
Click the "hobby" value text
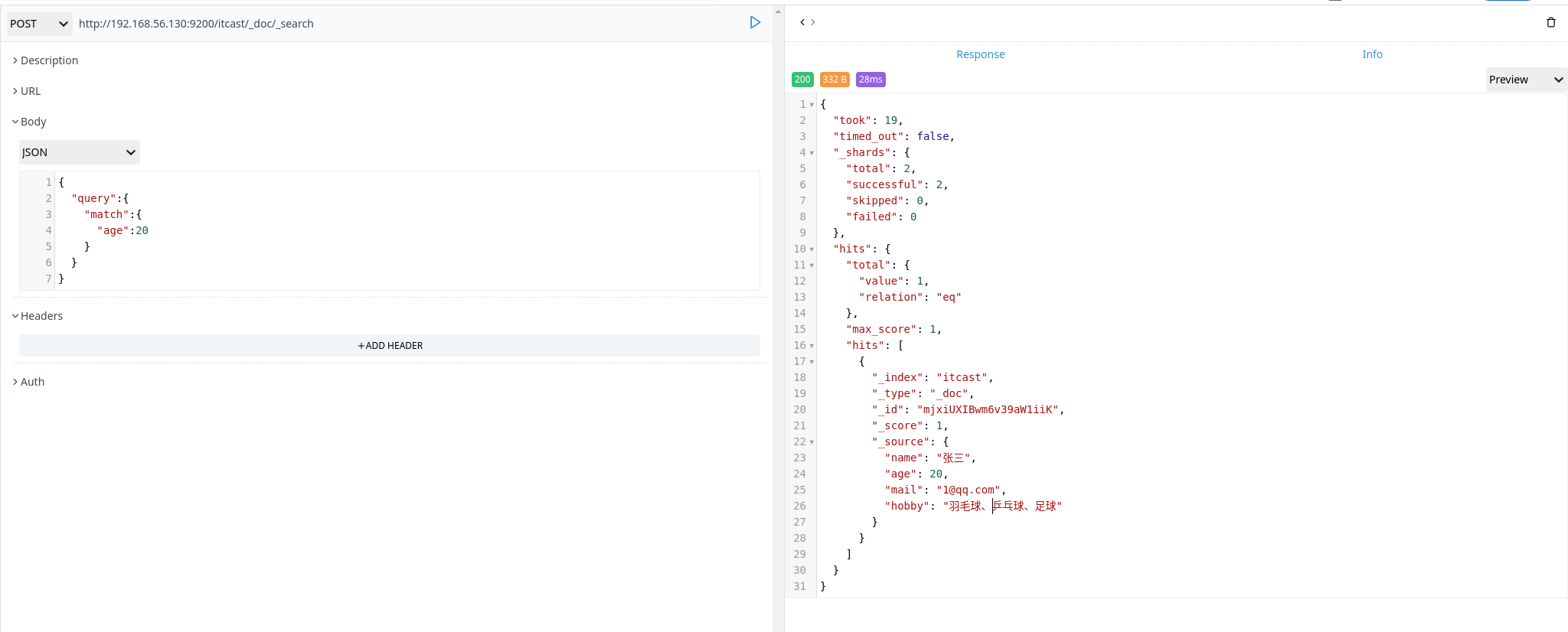pyautogui.click(x=1002, y=506)
